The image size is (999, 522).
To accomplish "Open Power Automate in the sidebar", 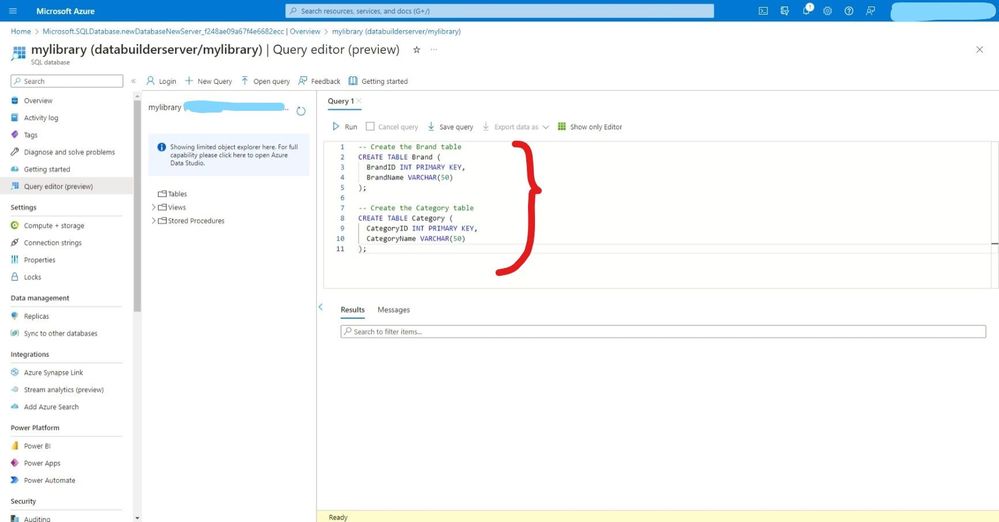I will 50,481.
